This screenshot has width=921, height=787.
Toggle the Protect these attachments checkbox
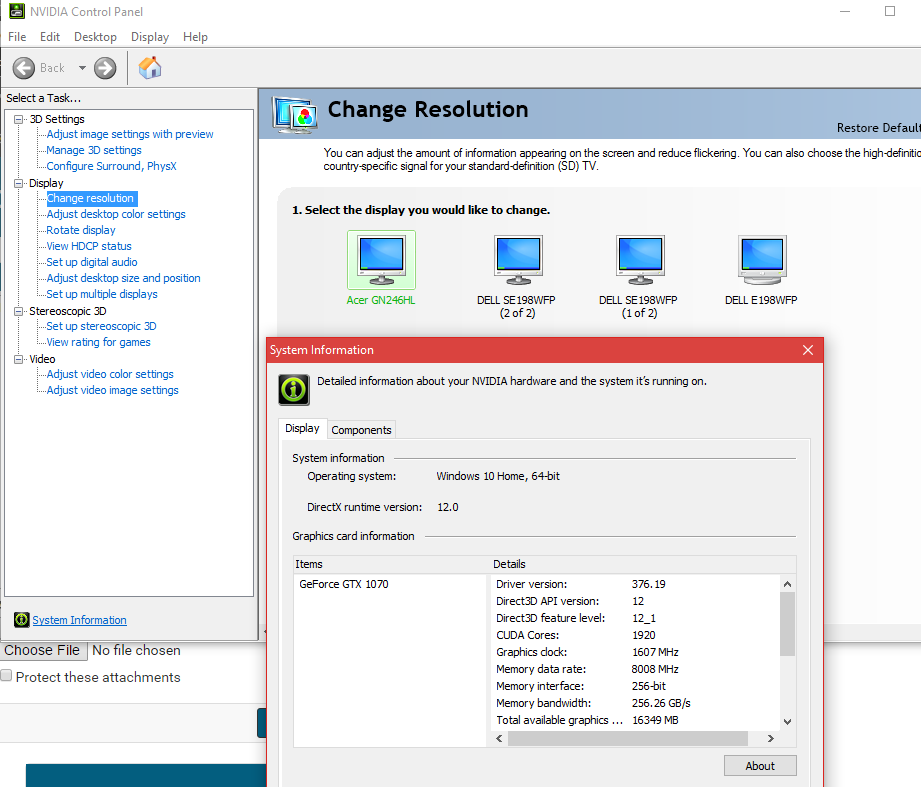tap(7, 677)
